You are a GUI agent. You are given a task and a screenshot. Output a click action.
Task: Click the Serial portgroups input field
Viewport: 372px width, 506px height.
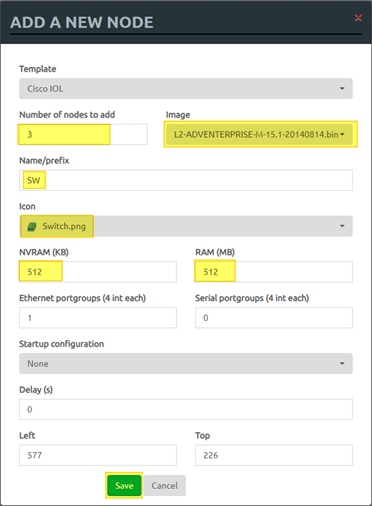coord(274,318)
